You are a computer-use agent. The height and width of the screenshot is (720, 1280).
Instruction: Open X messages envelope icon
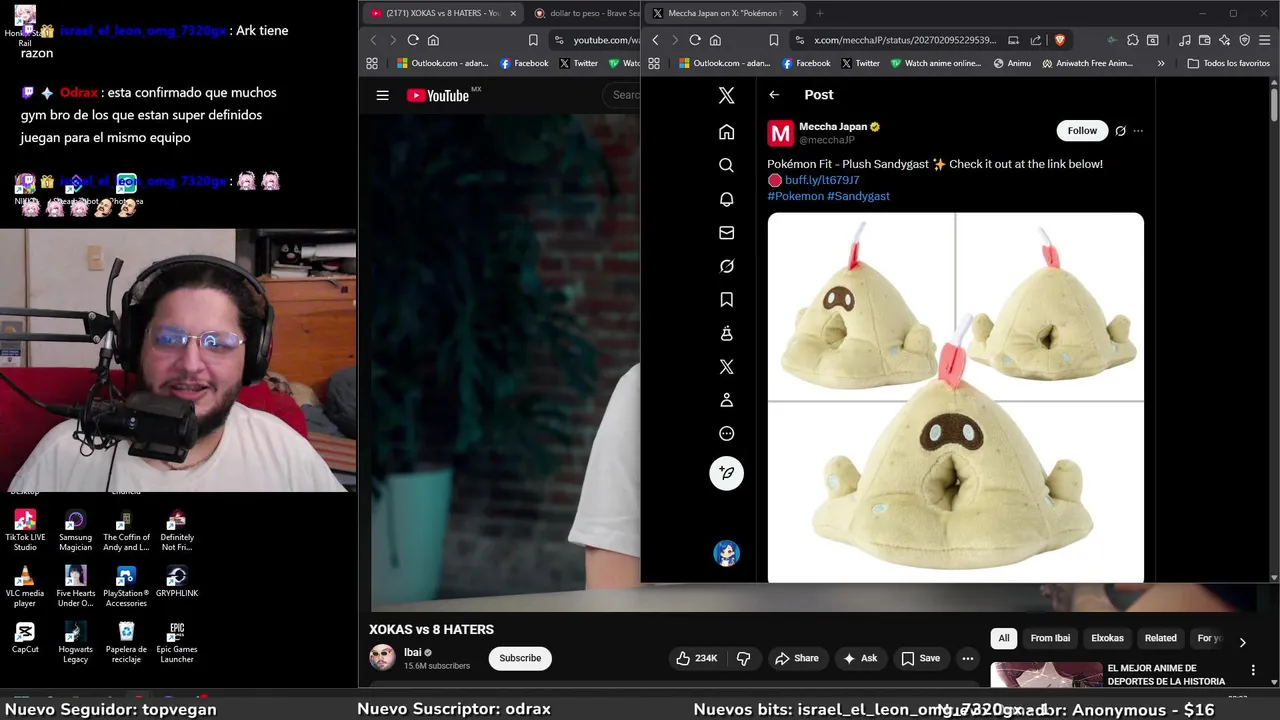coord(727,232)
